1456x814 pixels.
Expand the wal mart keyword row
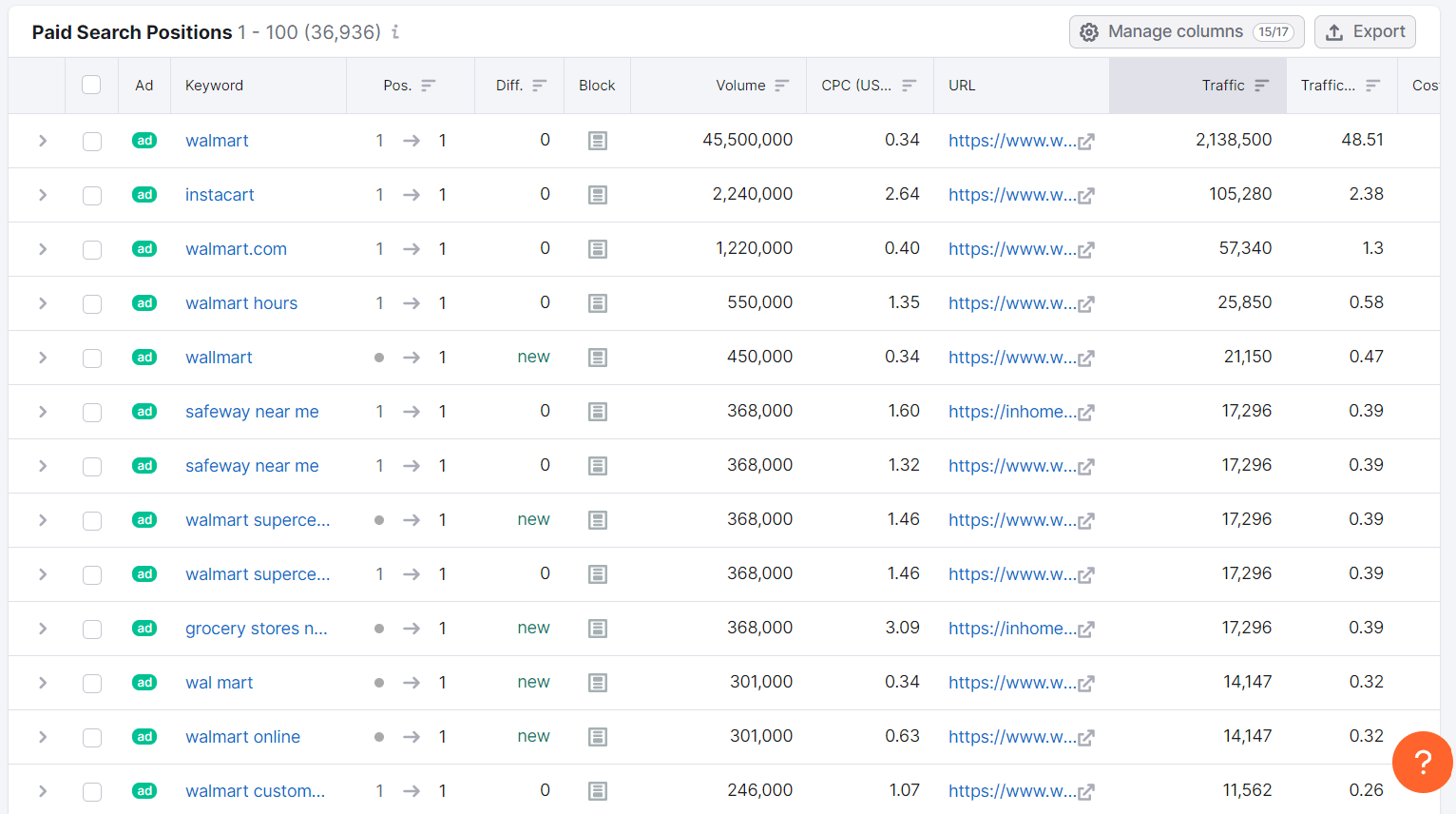(x=43, y=683)
